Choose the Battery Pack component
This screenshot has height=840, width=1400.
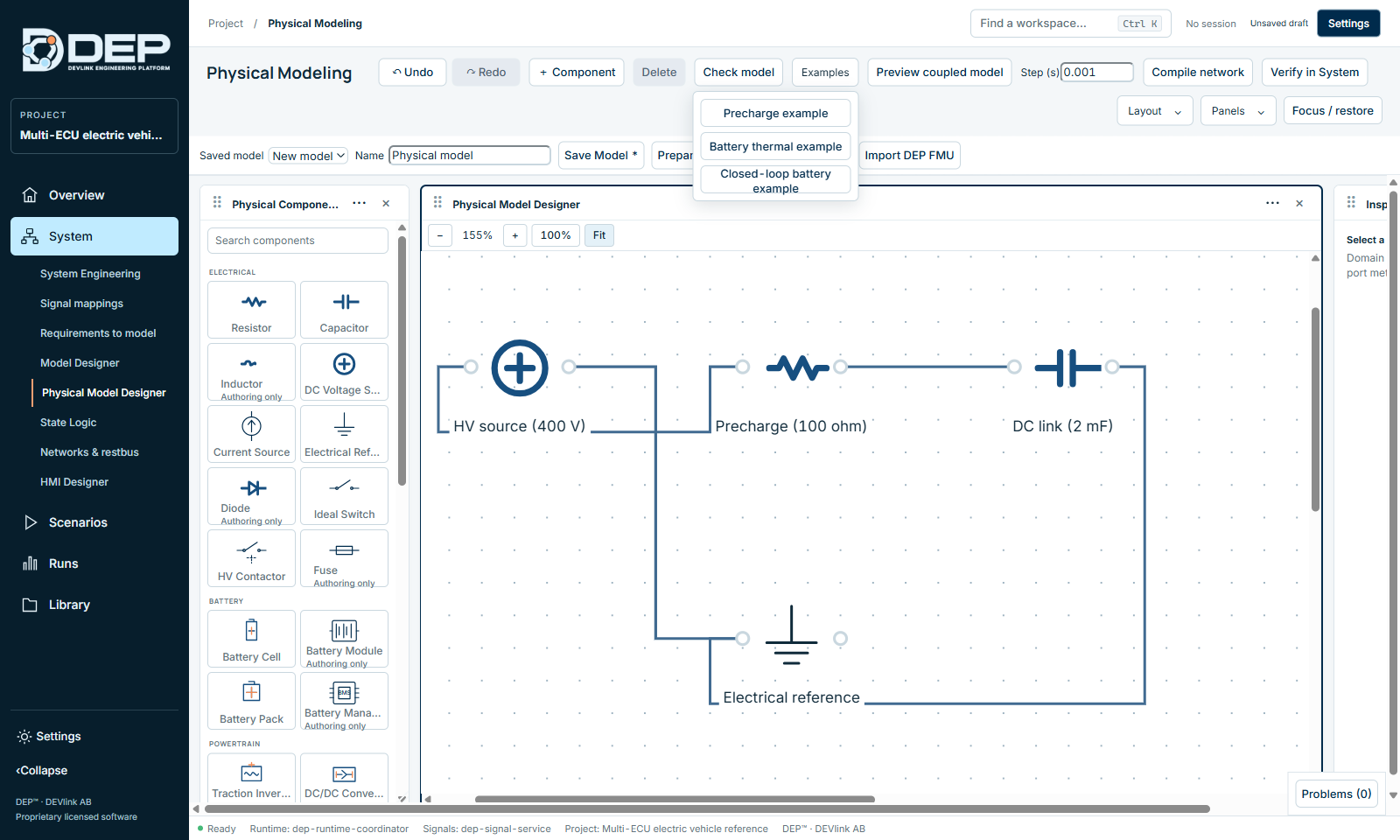click(x=251, y=701)
